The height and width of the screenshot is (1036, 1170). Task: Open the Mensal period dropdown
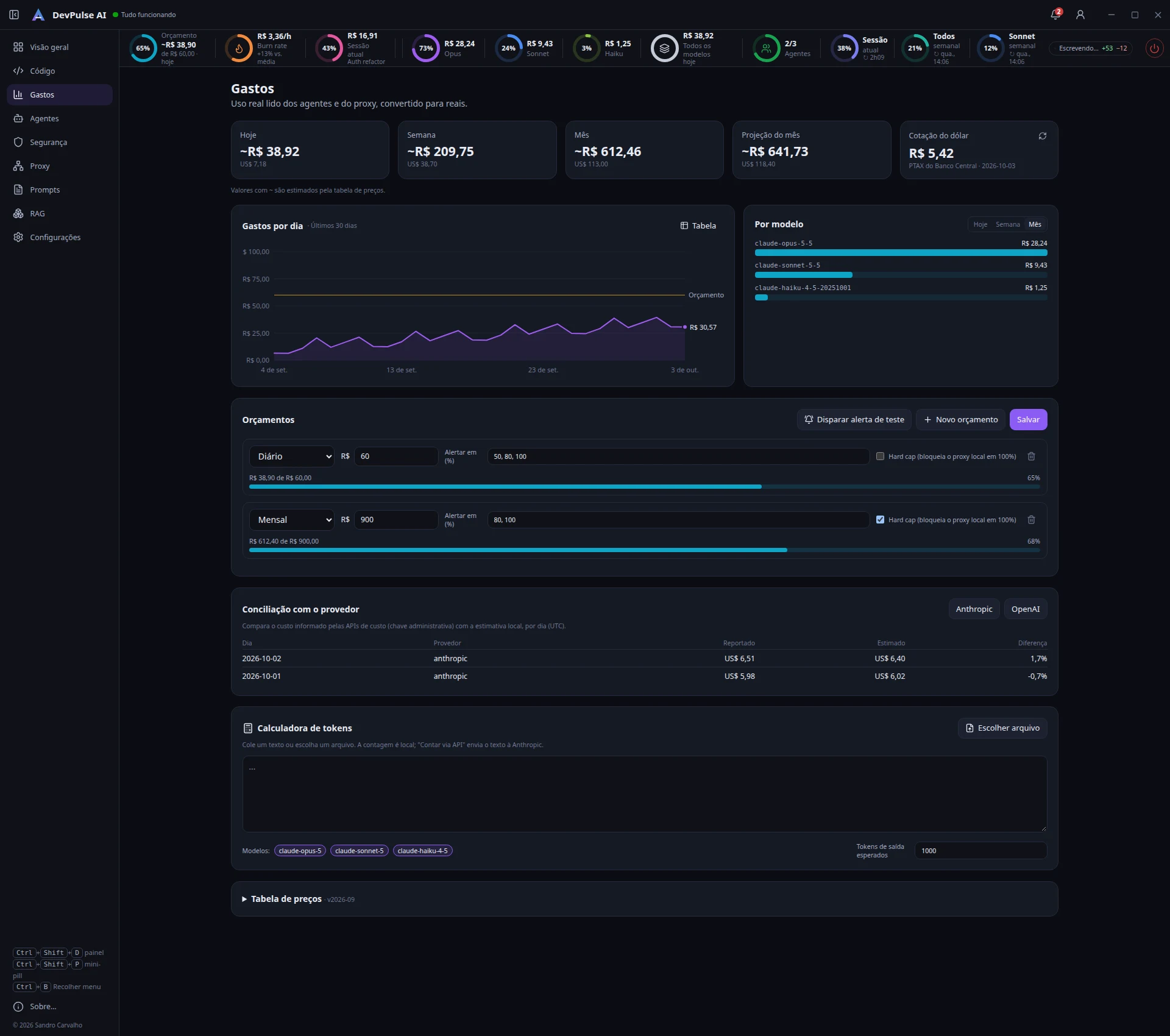coord(292,520)
